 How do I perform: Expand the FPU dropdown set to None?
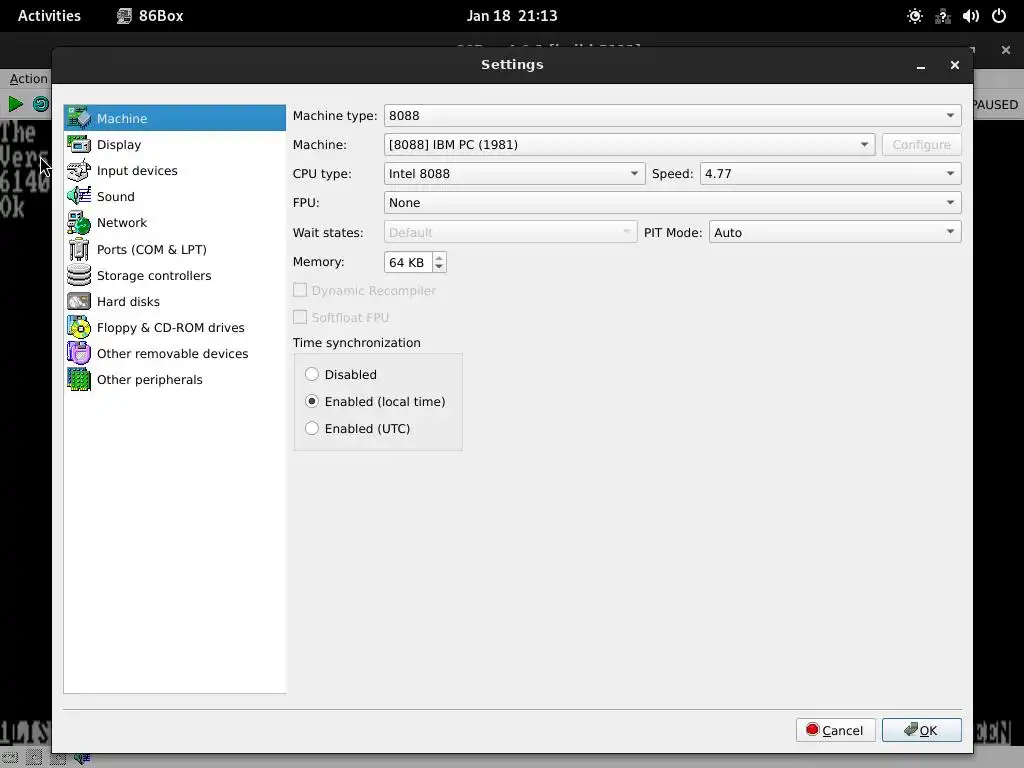673,202
